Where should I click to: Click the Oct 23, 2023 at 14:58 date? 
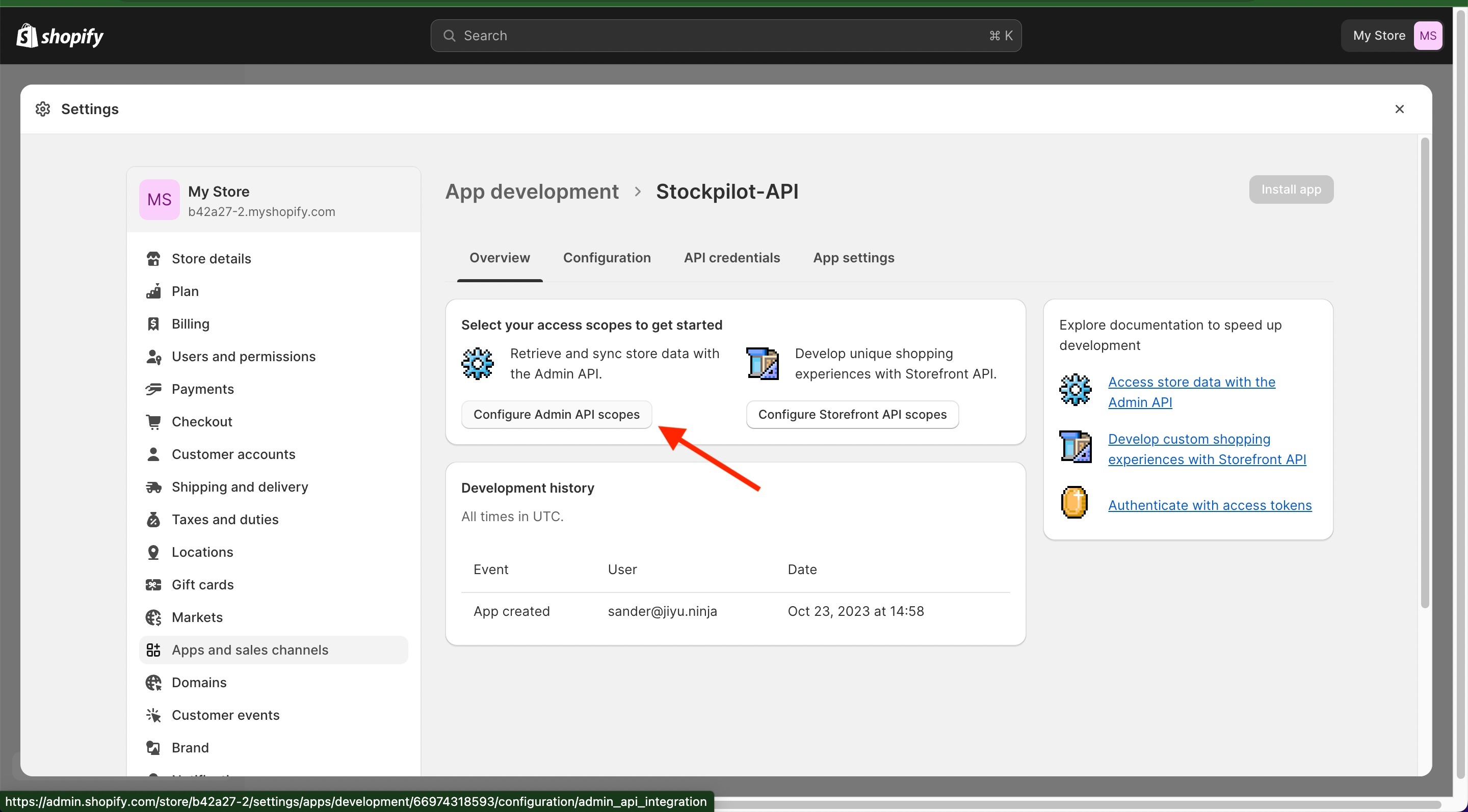[855, 611]
